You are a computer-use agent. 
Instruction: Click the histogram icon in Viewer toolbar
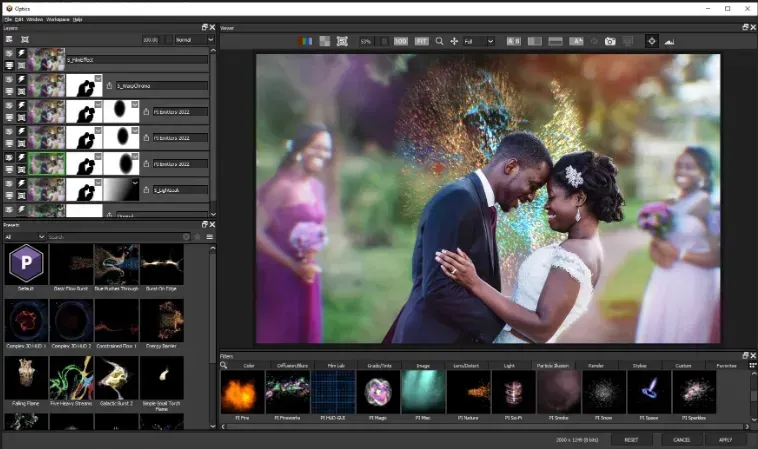[669, 41]
